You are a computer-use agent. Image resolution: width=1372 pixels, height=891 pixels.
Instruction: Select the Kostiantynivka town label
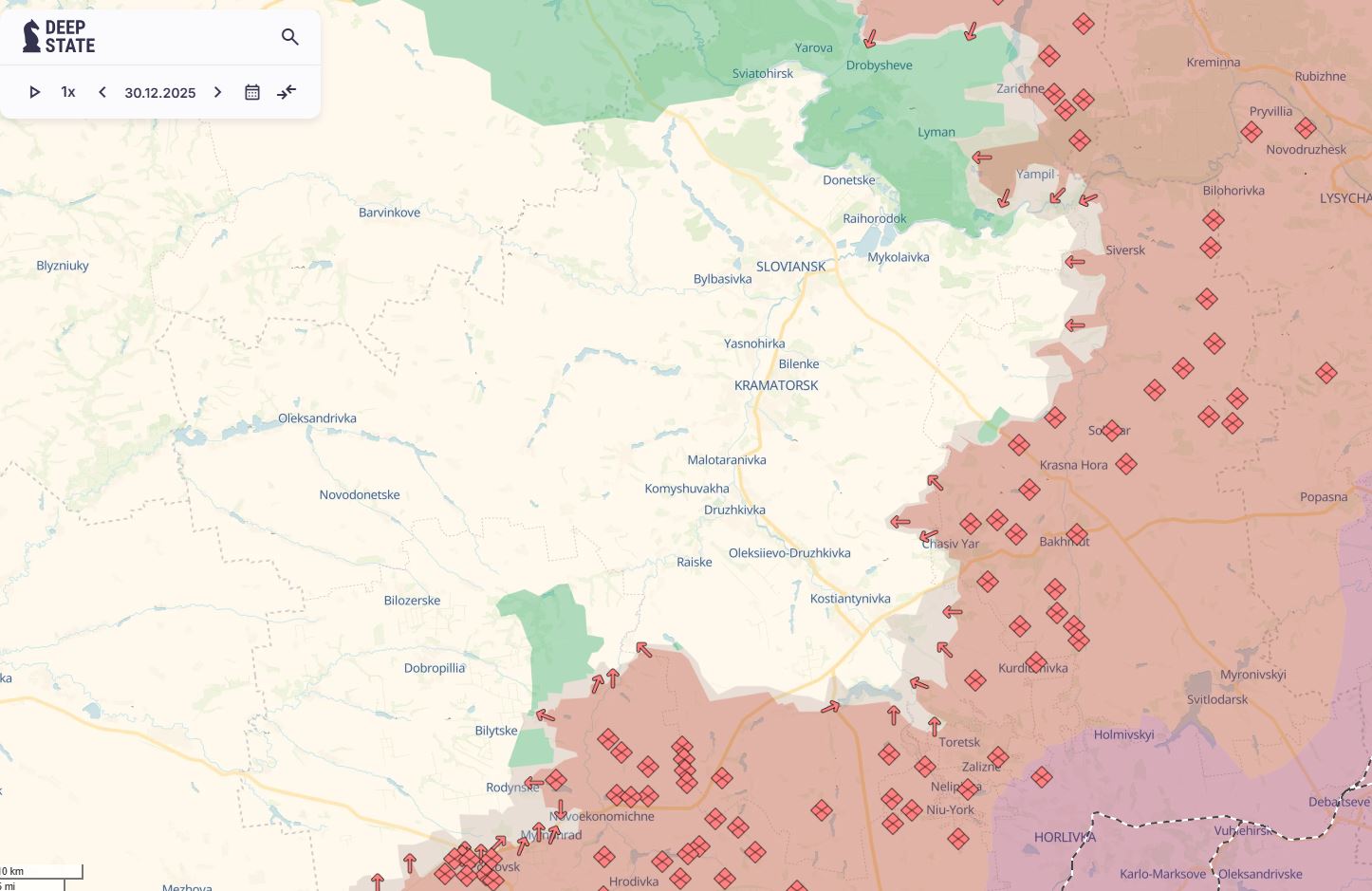(850, 599)
